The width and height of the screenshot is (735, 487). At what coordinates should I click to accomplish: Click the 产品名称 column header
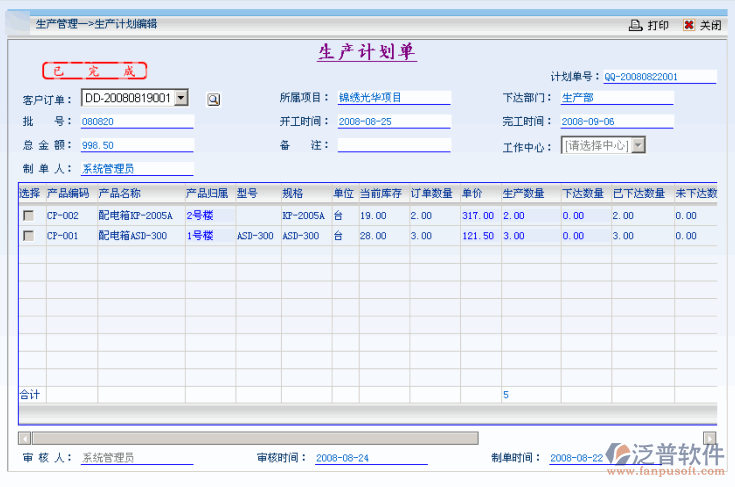click(x=120, y=192)
